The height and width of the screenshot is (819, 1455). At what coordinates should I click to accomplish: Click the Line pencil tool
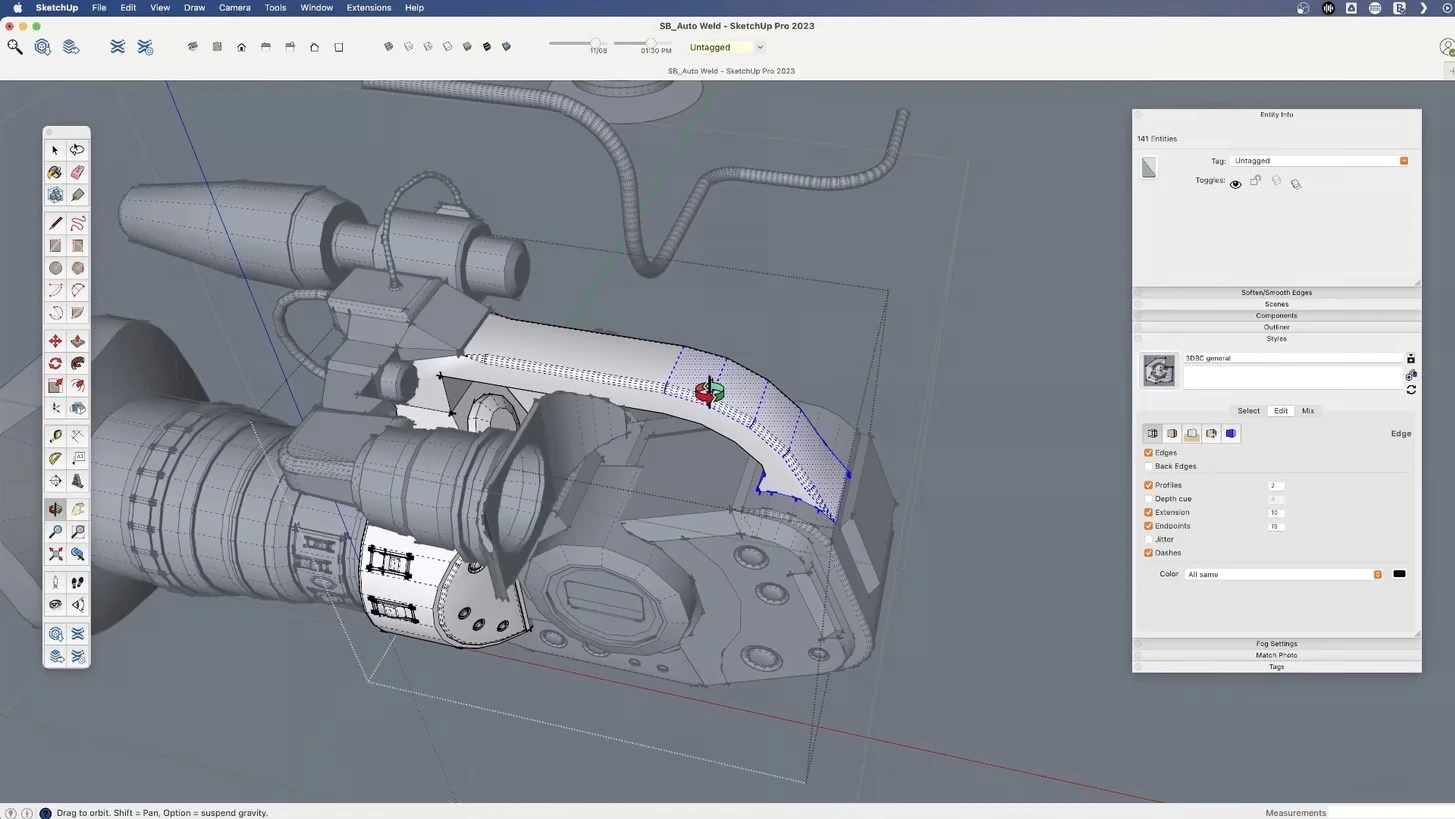(x=55, y=223)
